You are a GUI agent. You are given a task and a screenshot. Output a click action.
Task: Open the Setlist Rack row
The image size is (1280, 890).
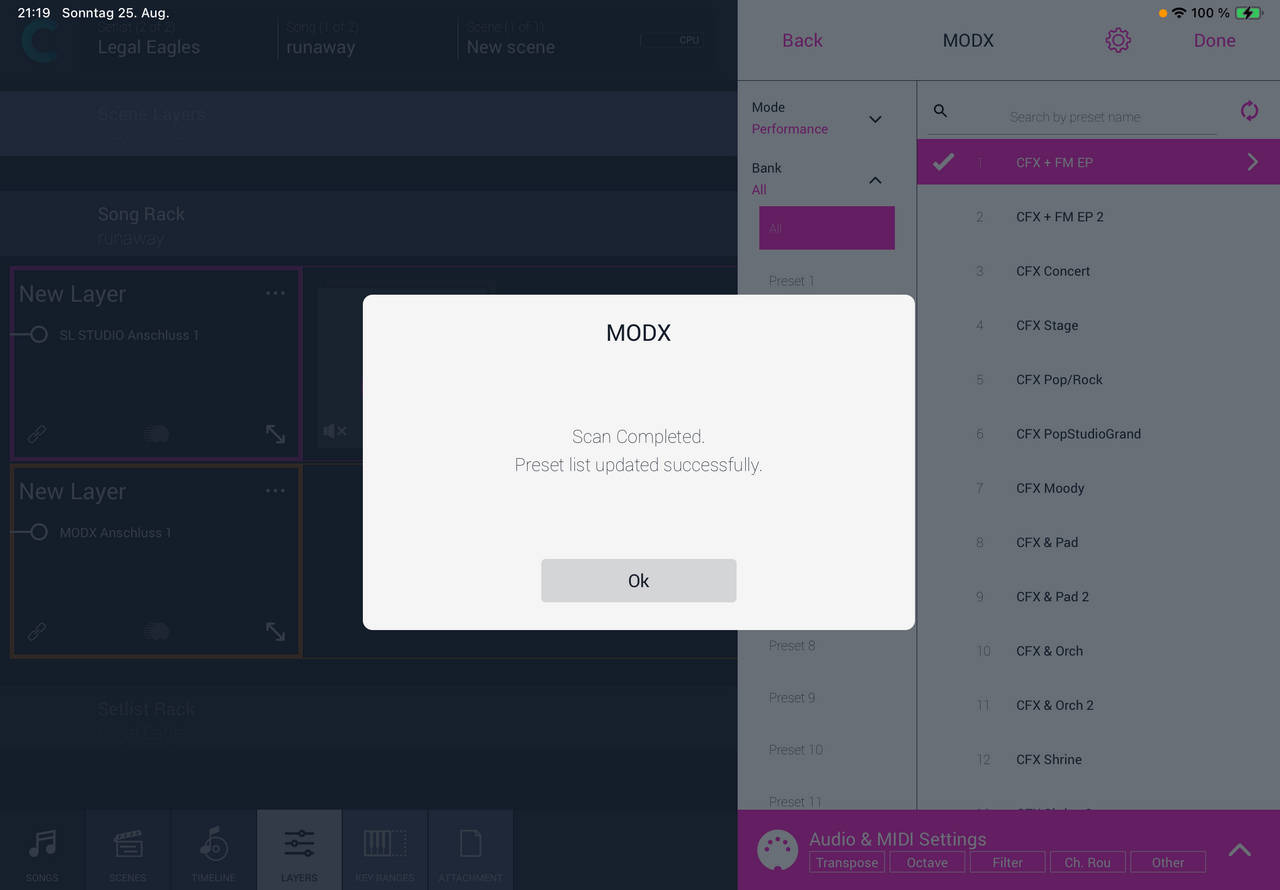[368, 719]
